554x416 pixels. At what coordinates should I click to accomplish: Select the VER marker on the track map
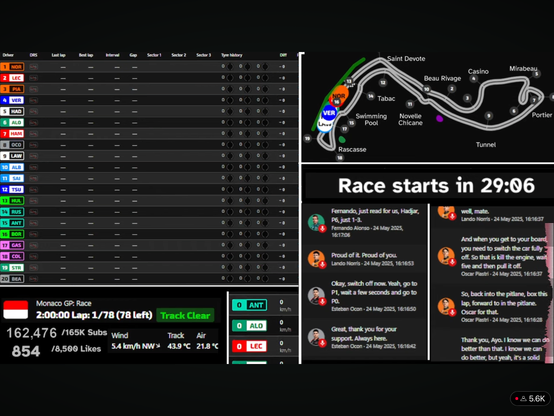point(329,113)
